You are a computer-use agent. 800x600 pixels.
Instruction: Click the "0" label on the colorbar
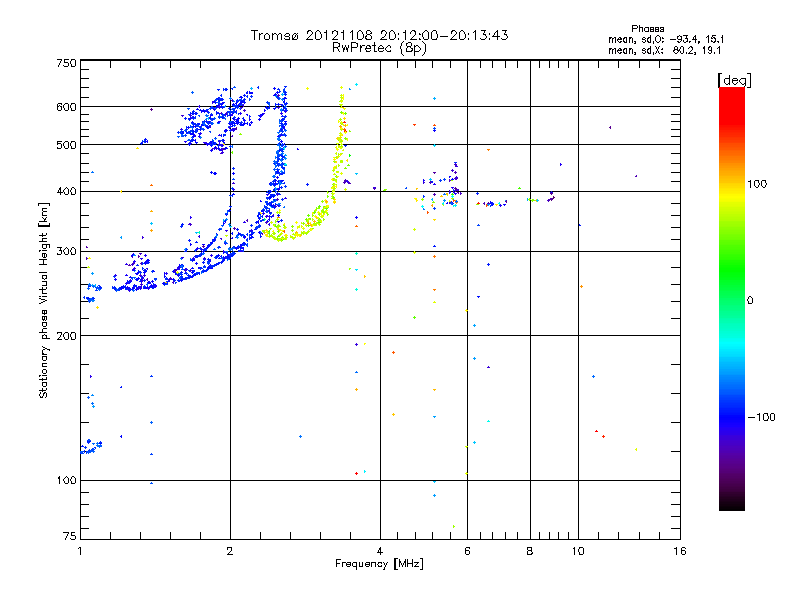pos(750,301)
